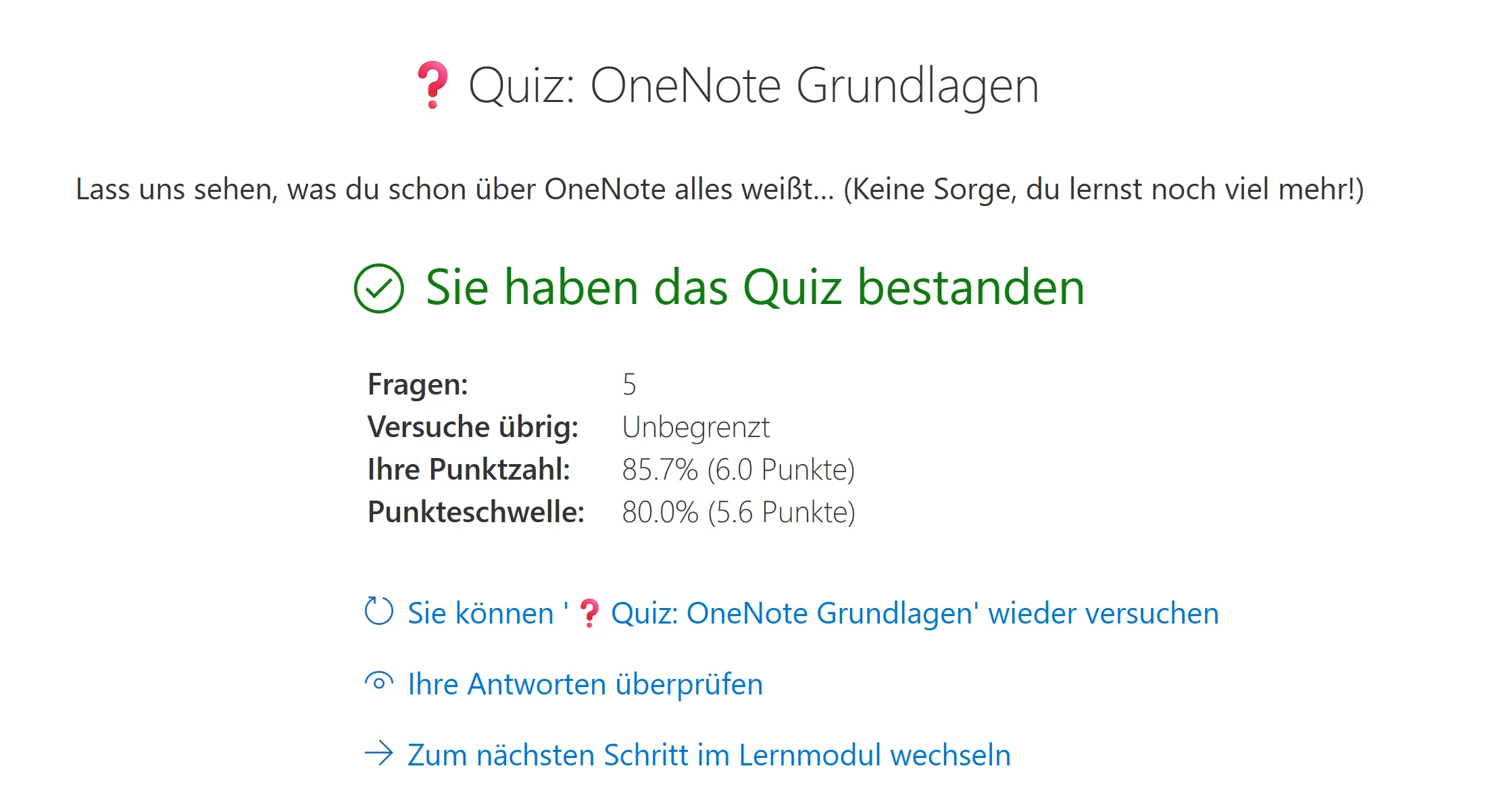Click the 80.0% (5.6 Punkte) threshold value

pos(738,512)
